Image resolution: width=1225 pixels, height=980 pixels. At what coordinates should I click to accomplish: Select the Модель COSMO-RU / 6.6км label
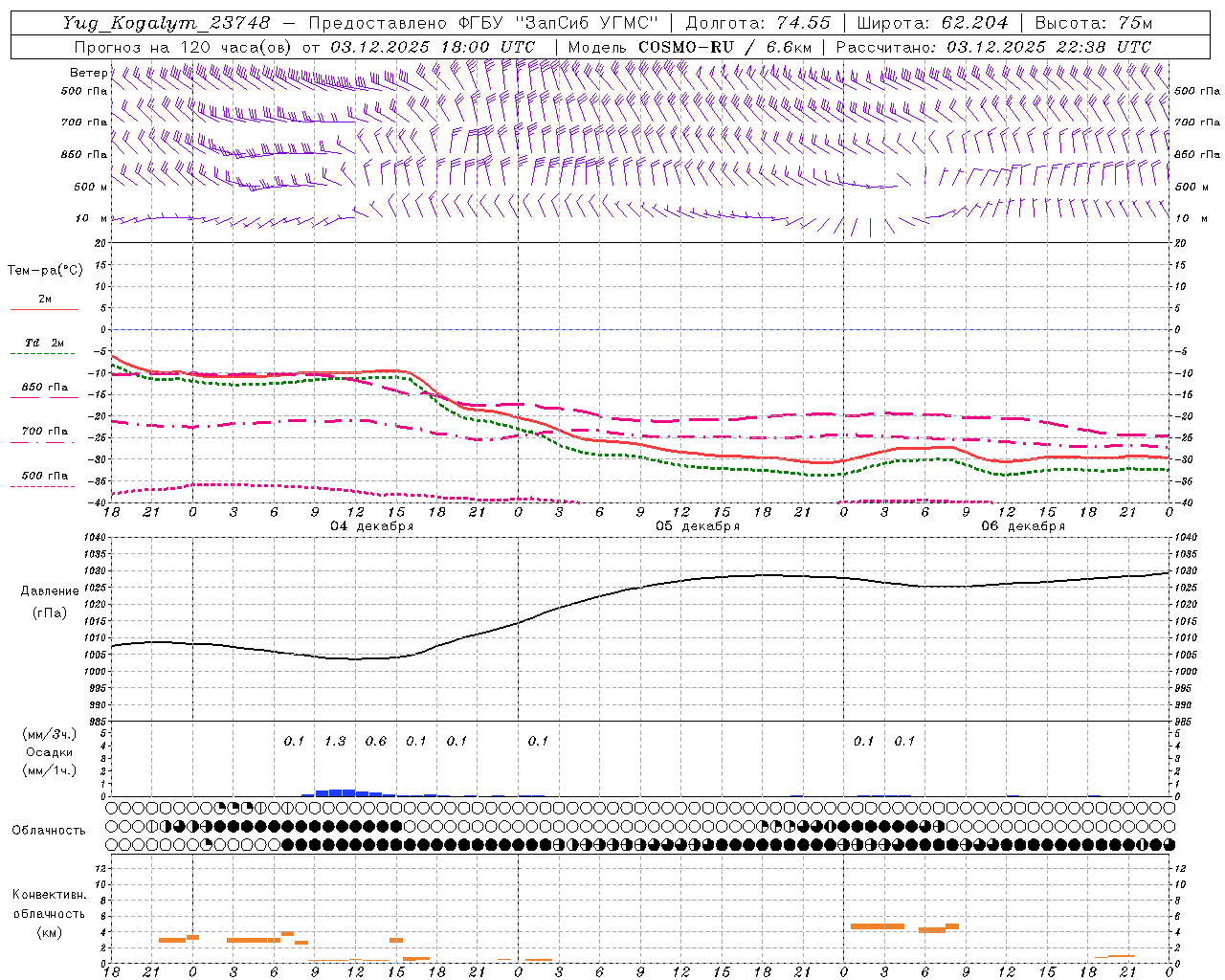[x=690, y=47]
